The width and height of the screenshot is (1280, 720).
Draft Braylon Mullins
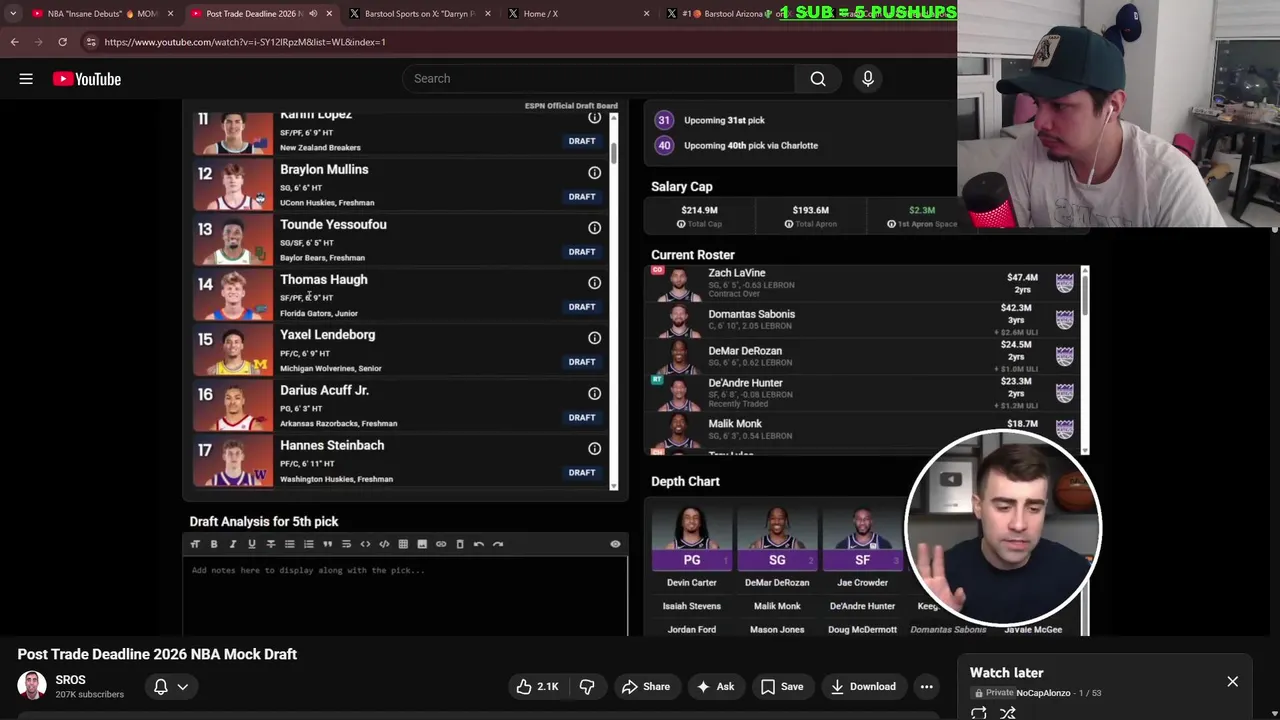(x=582, y=197)
